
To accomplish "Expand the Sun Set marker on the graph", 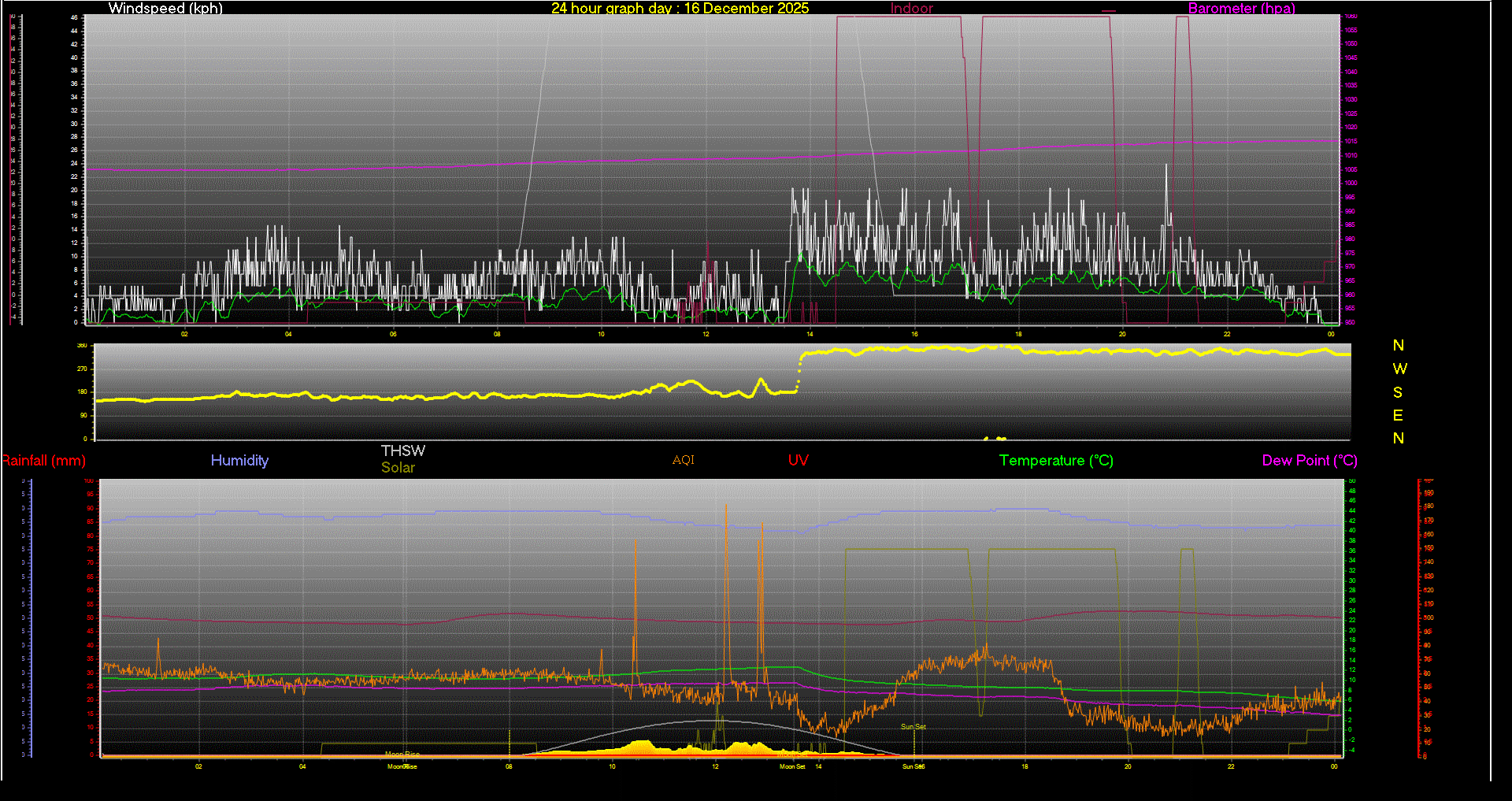I will (913, 725).
